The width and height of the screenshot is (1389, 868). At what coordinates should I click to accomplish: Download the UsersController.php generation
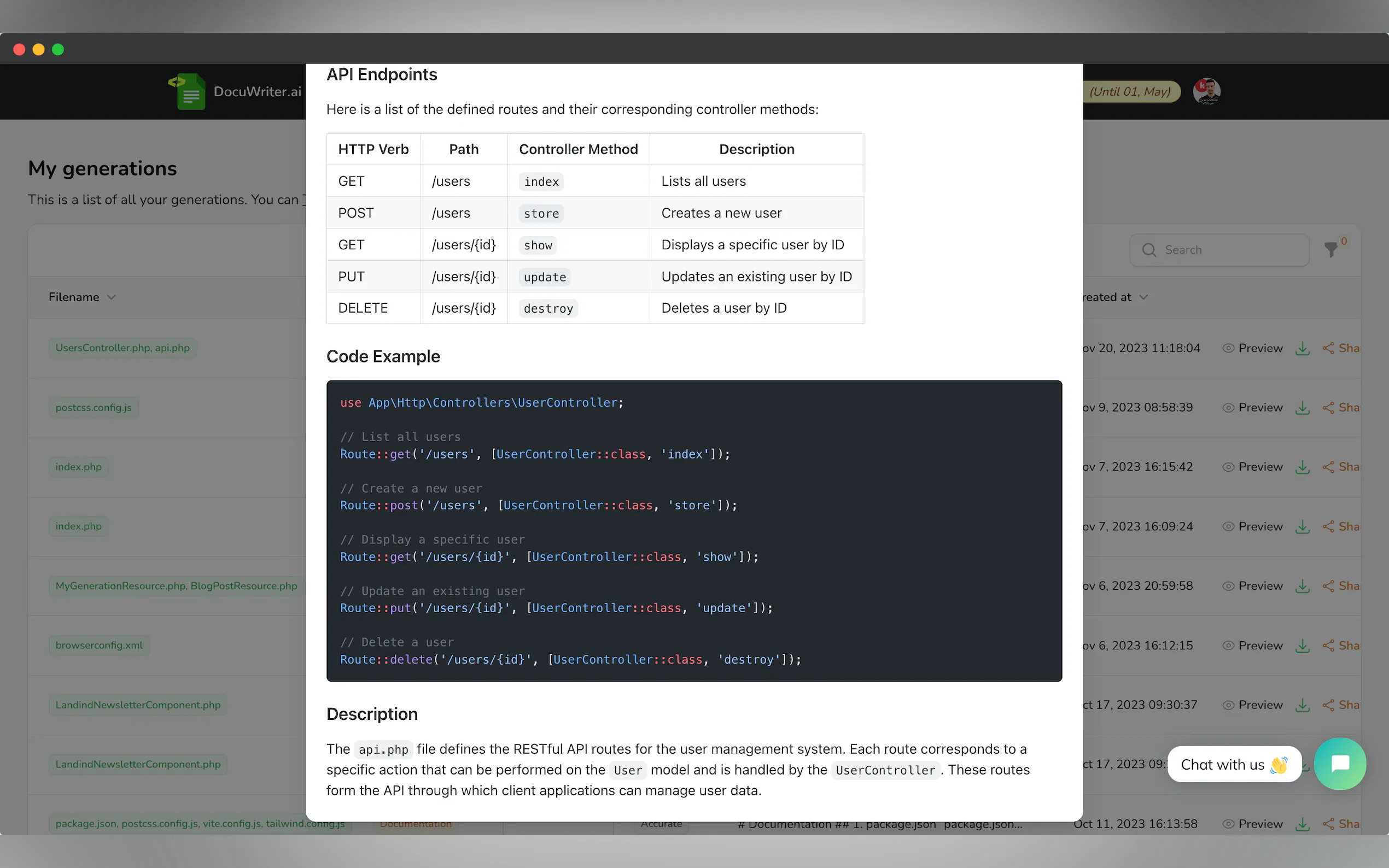point(1302,348)
